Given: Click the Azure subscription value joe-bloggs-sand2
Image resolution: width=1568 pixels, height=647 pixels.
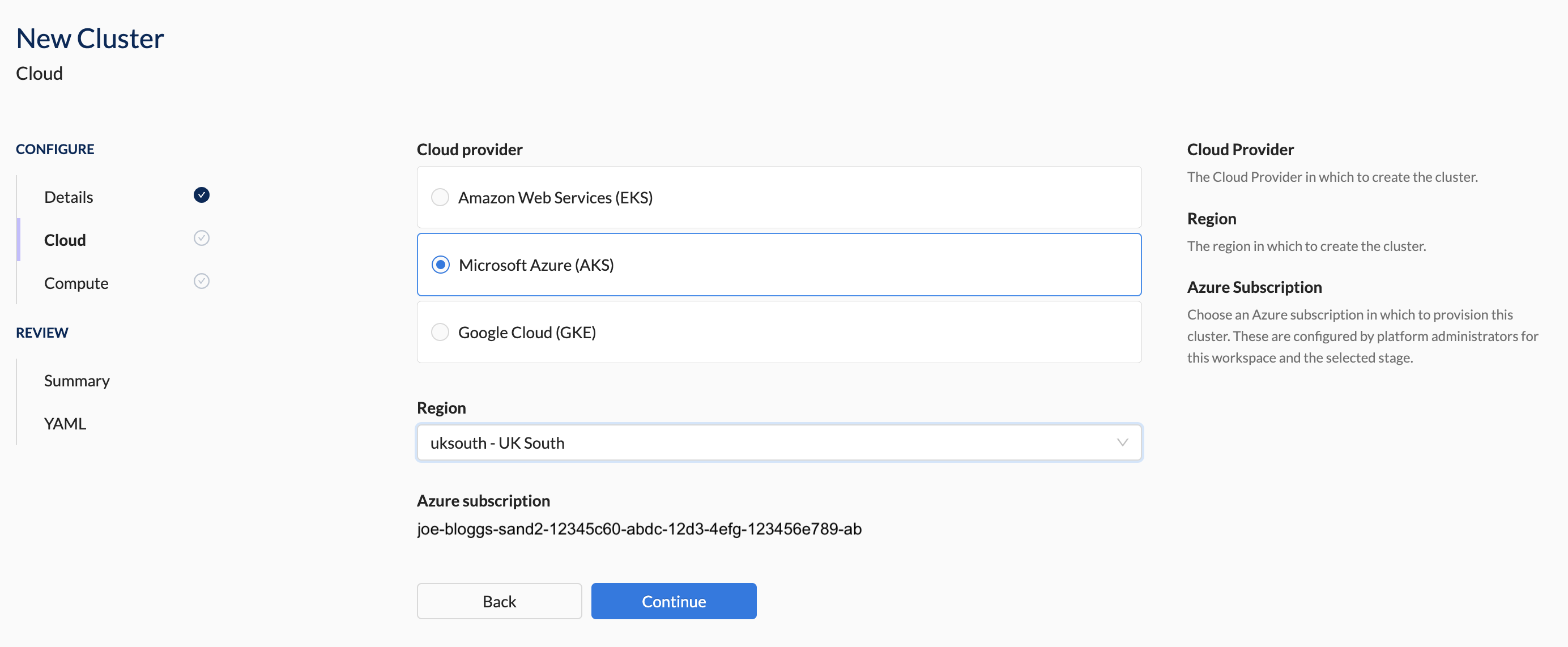Looking at the screenshot, I should [639, 529].
